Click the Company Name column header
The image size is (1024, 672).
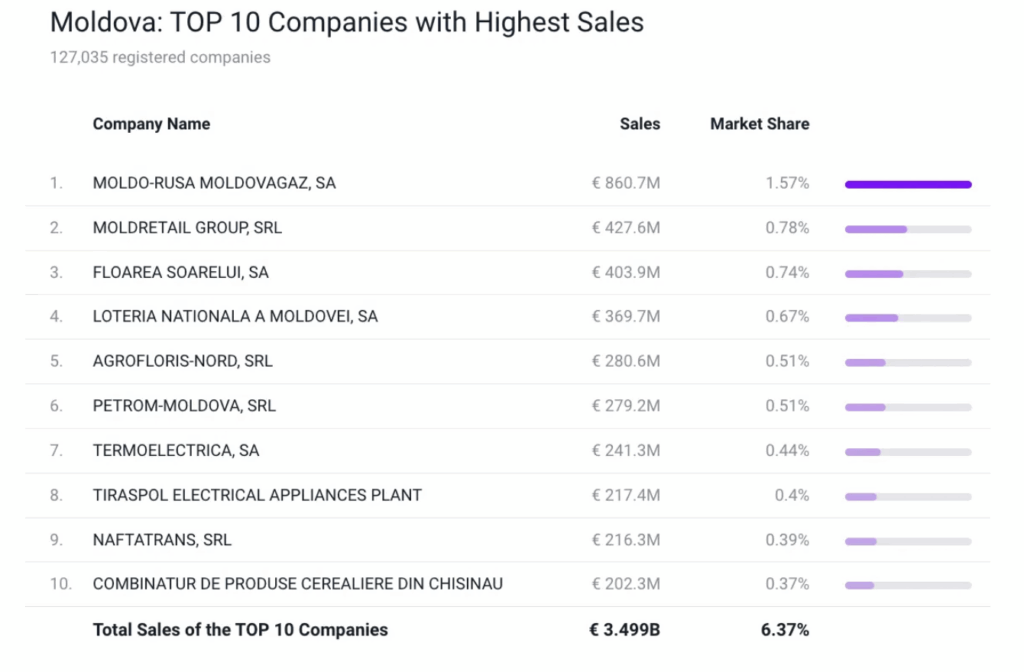tap(151, 124)
